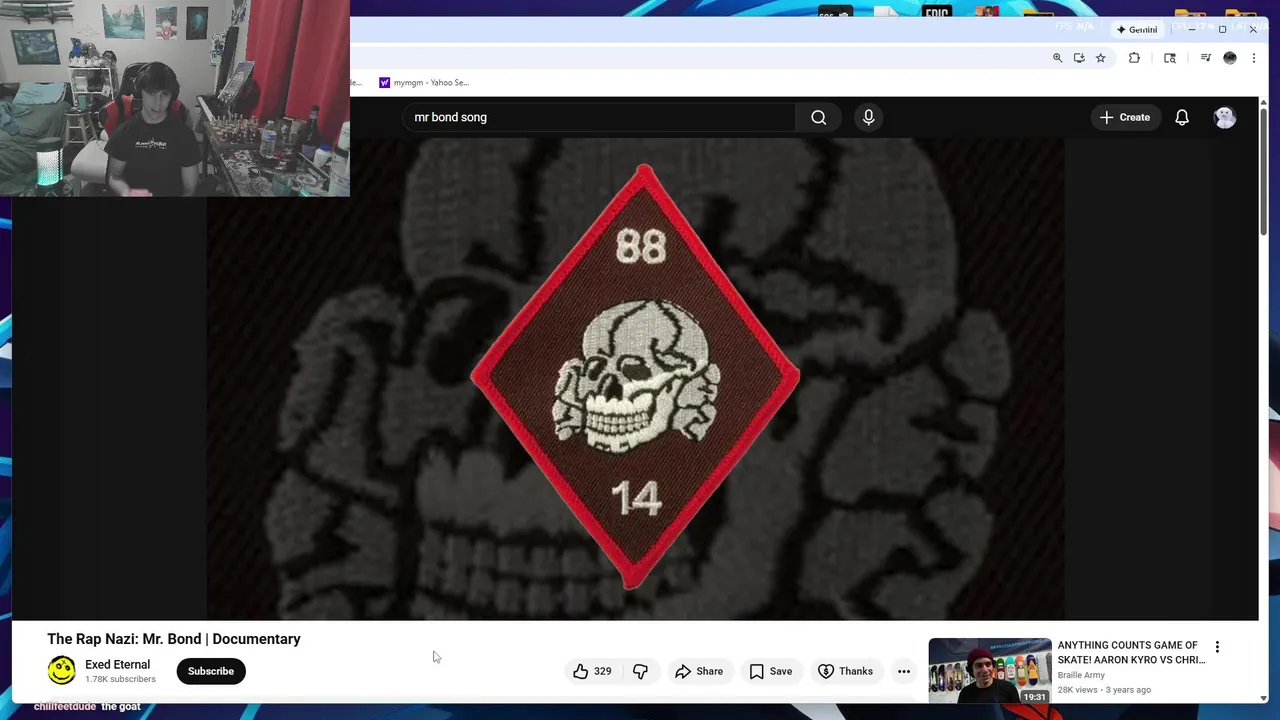
Task: Click the video title 'The Rap Nazi: Mr. Bond | Documentary'
Action: [x=174, y=639]
